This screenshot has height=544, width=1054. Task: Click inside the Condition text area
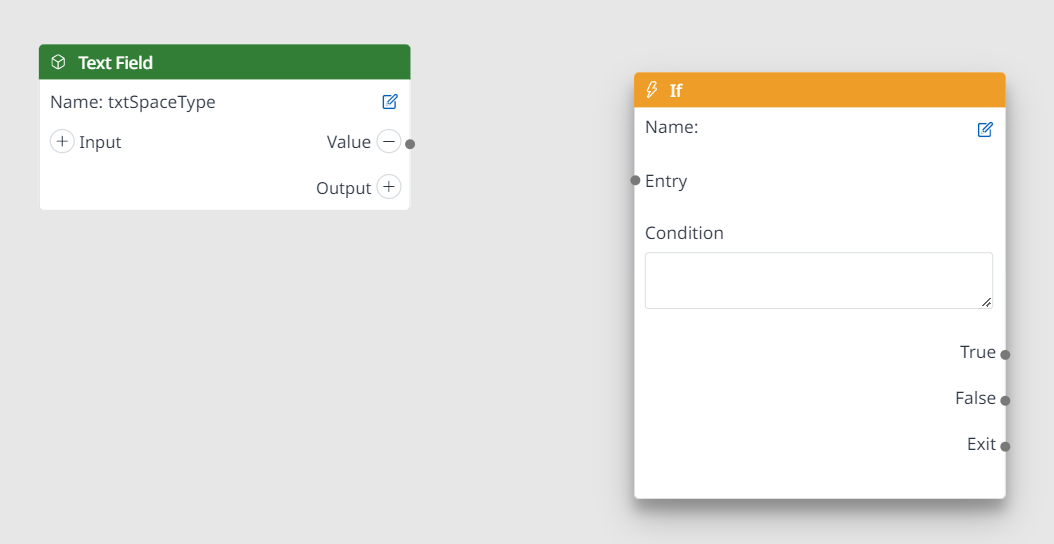coord(818,280)
